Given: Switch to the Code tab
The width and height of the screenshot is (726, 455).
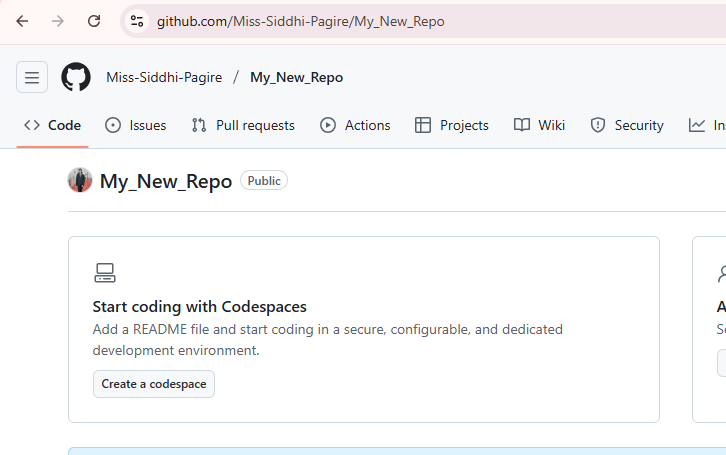Looking at the screenshot, I should [x=53, y=125].
